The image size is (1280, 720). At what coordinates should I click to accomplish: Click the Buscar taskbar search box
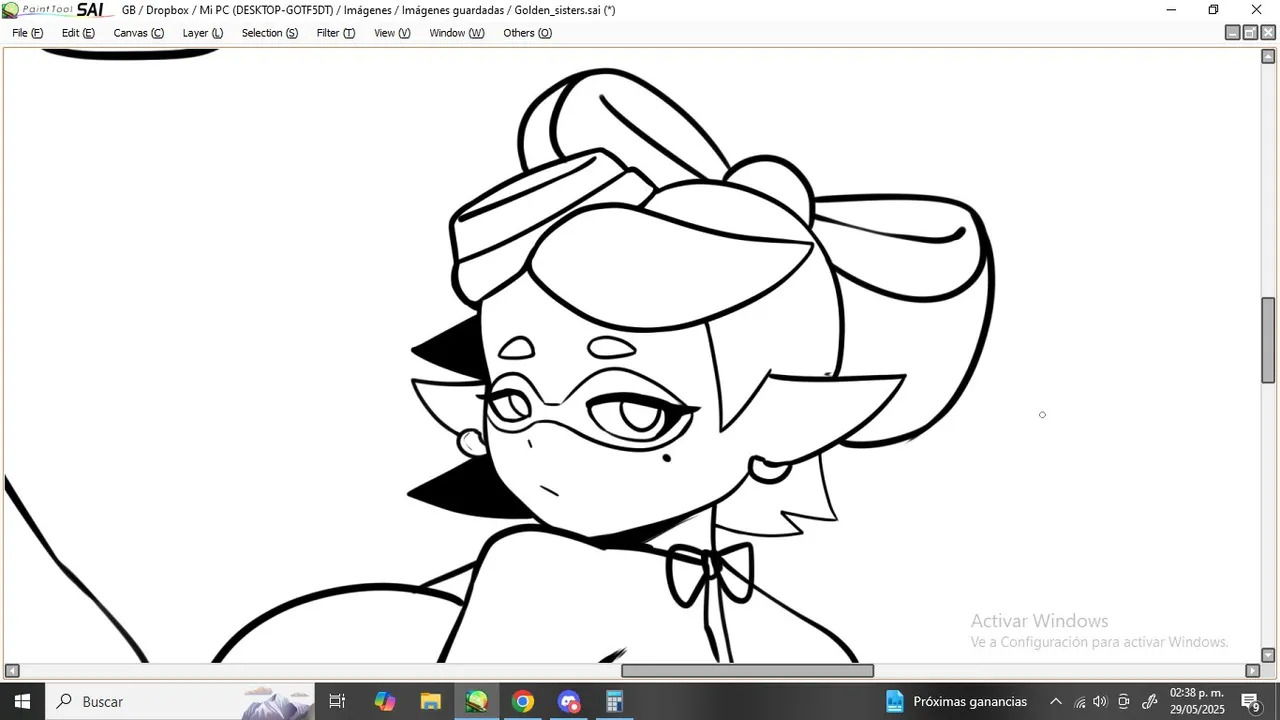180,702
